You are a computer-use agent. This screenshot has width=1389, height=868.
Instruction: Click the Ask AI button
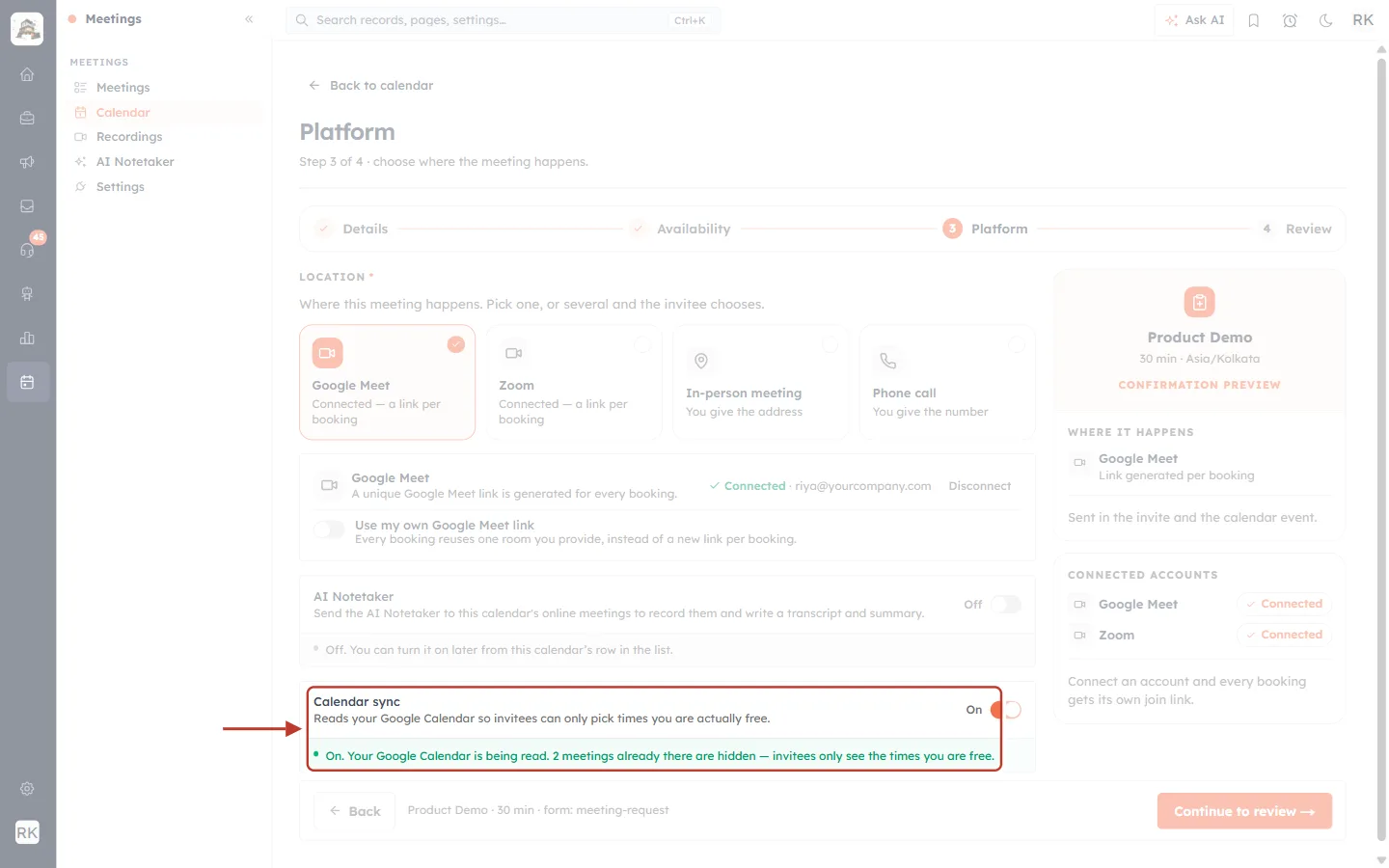point(1194,20)
